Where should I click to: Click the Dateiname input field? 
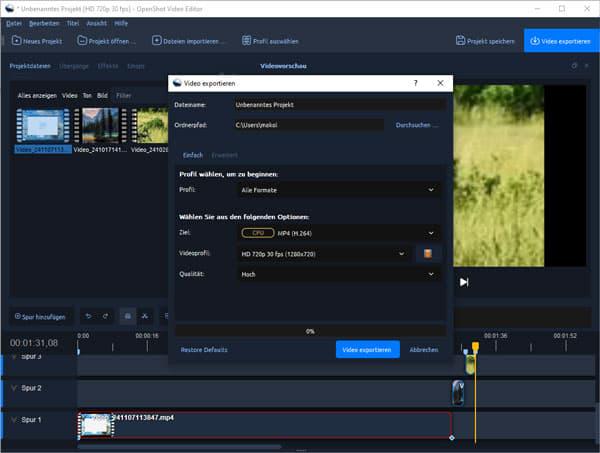(x=340, y=104)
